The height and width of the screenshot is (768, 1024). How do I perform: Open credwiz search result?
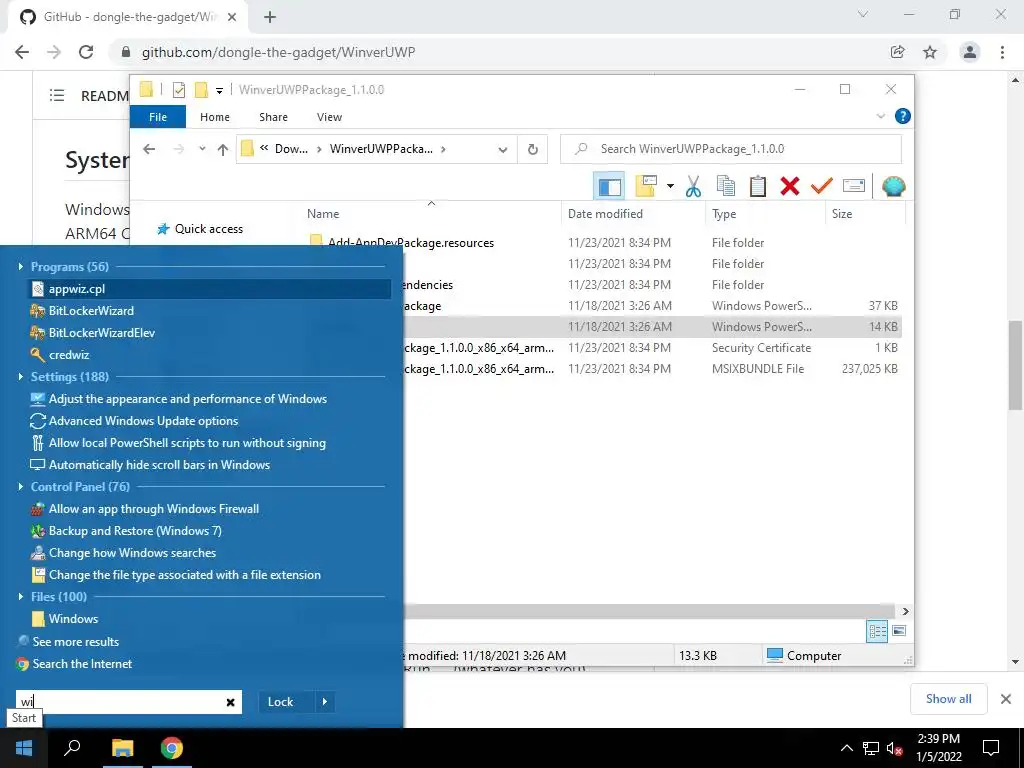69,355
